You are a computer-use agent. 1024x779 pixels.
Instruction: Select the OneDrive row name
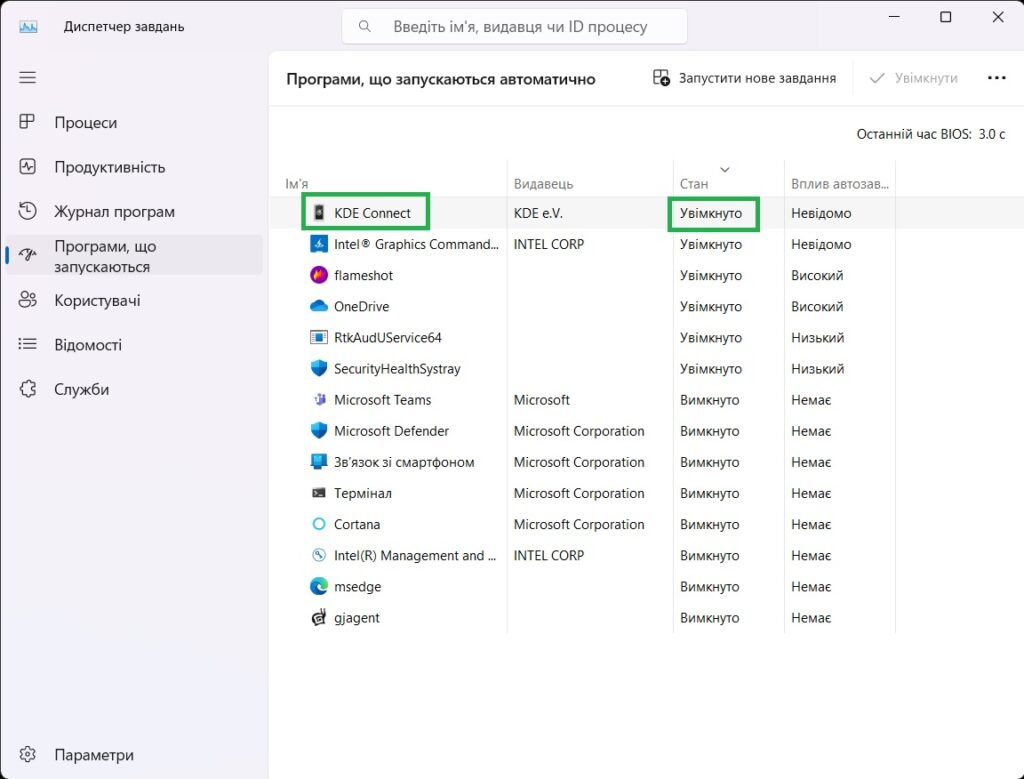362,307
